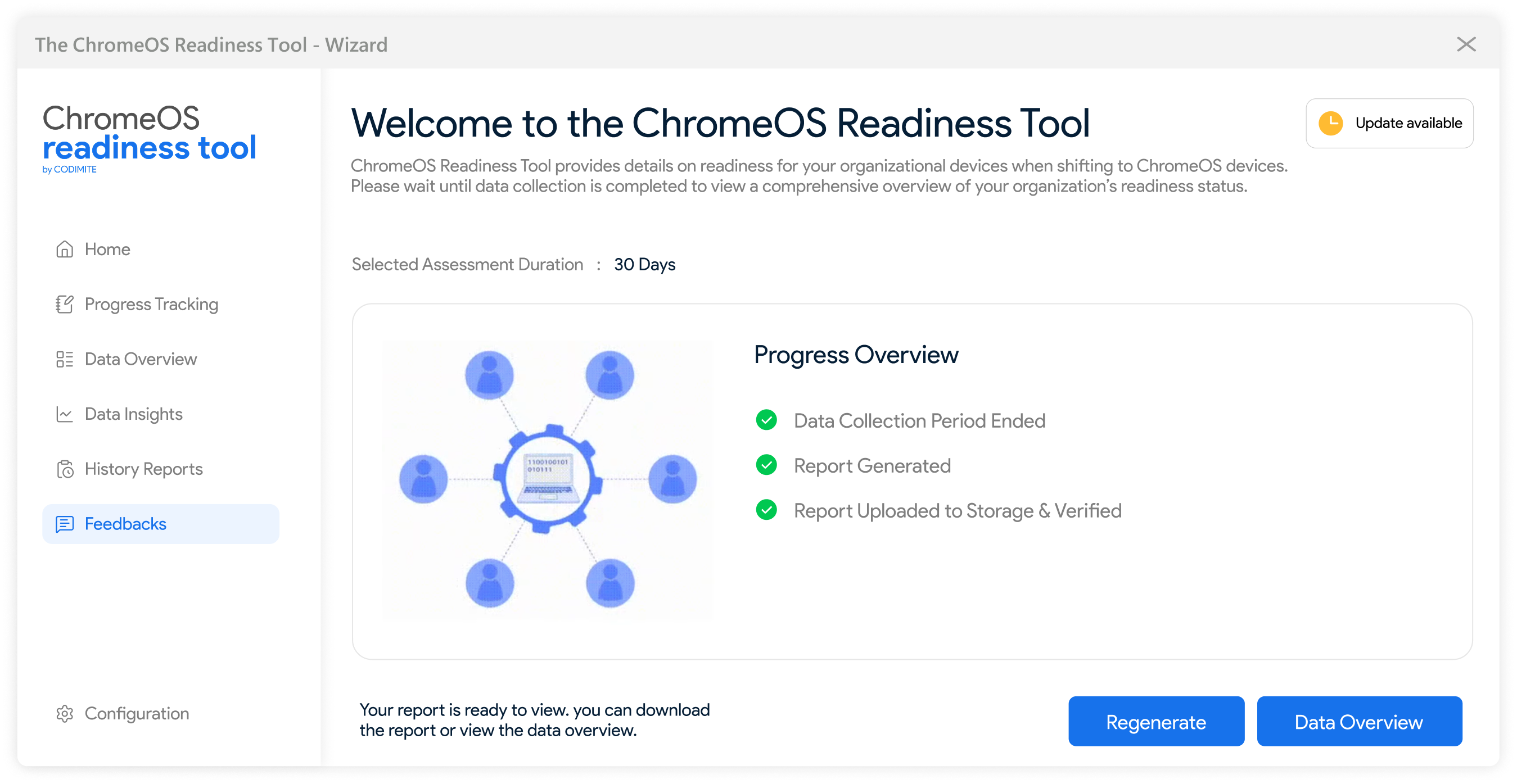Click the network illustration image

pos(547,479)
